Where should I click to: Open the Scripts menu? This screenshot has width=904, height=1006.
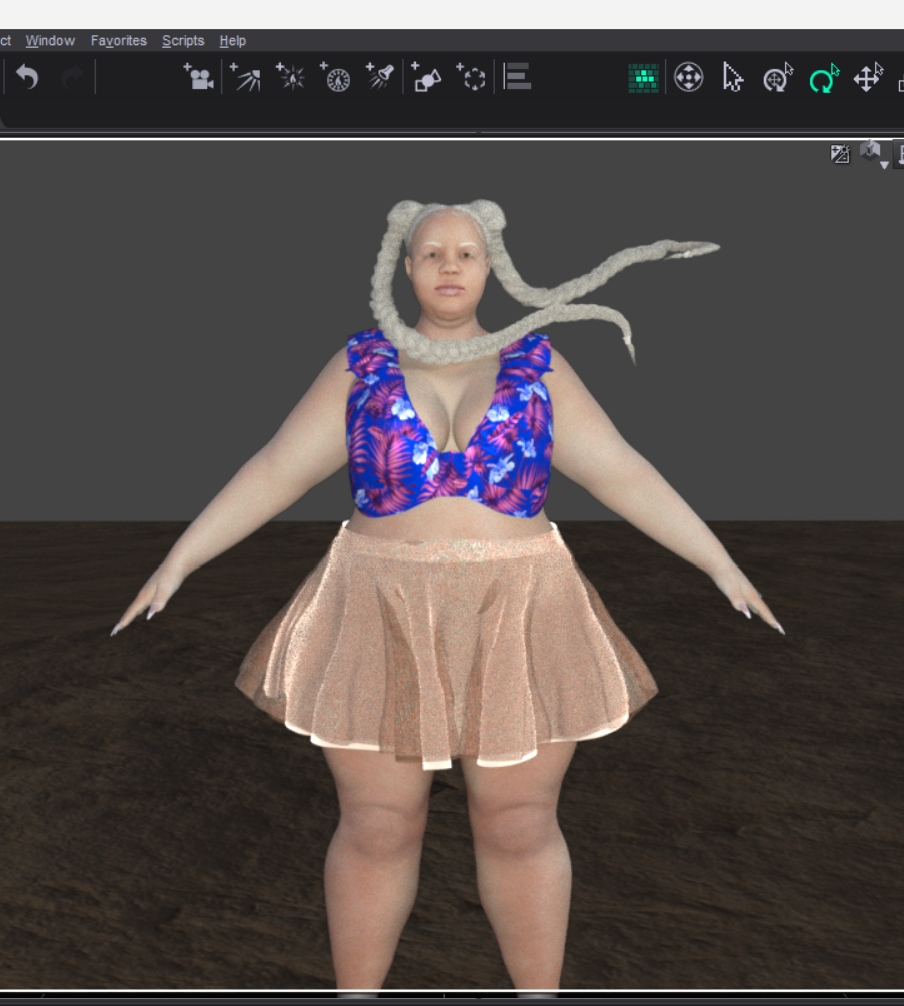(x=183, y=41)
